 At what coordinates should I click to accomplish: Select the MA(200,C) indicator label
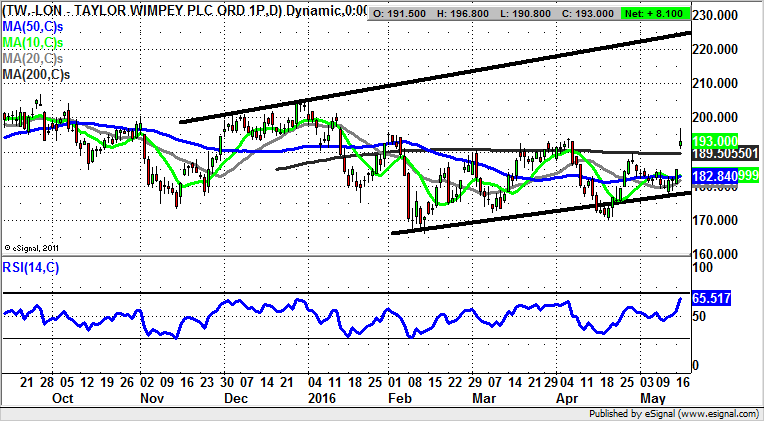[x=39, y=75]
